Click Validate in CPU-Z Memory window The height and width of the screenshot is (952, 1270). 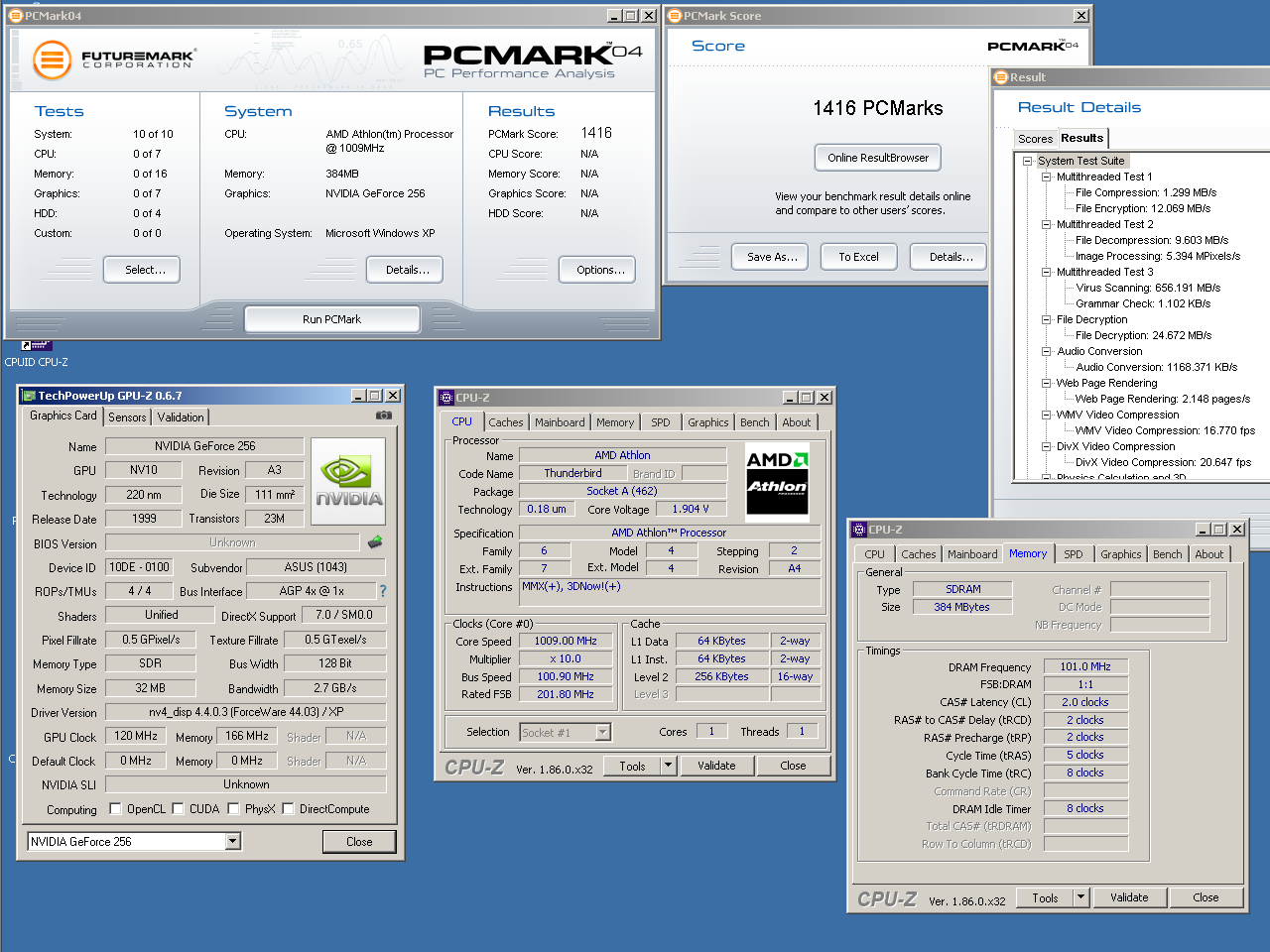coord(1129,897)
